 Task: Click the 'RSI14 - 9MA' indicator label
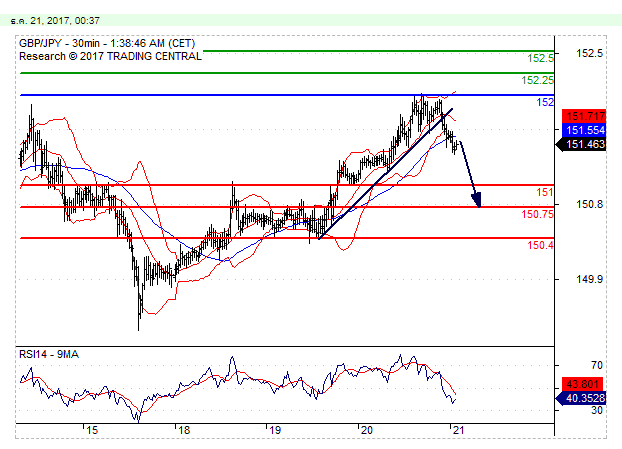[x=49, y=354]
